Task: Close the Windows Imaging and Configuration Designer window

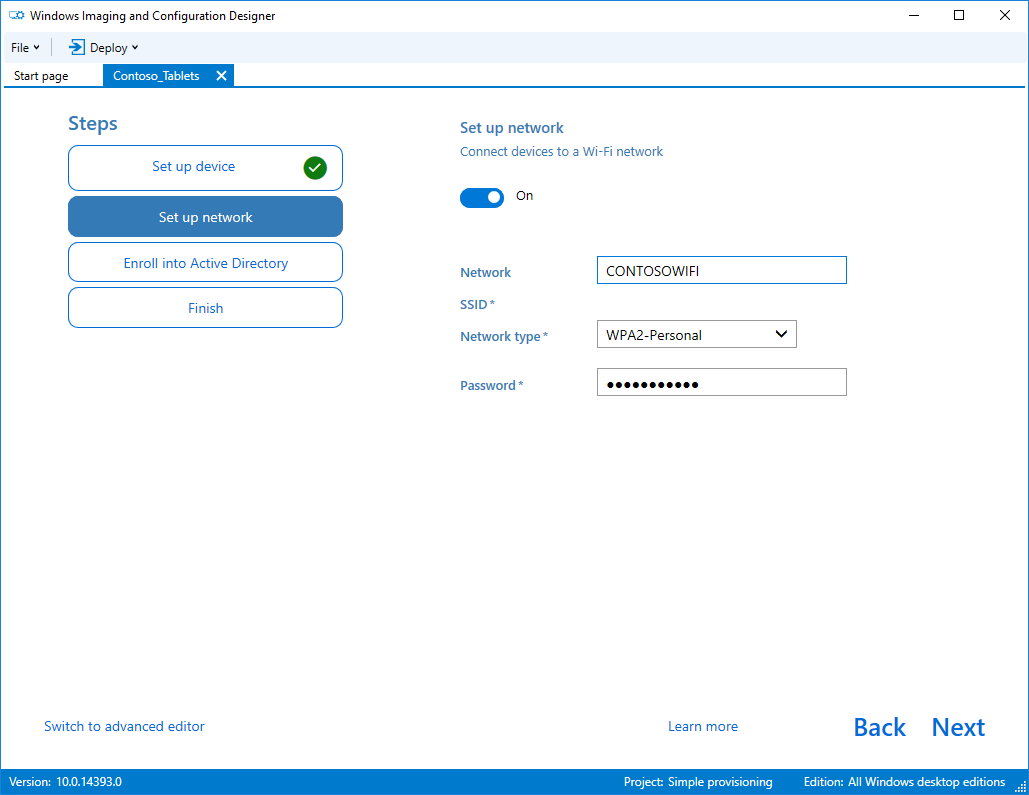Action: [x=1004, y=15]
